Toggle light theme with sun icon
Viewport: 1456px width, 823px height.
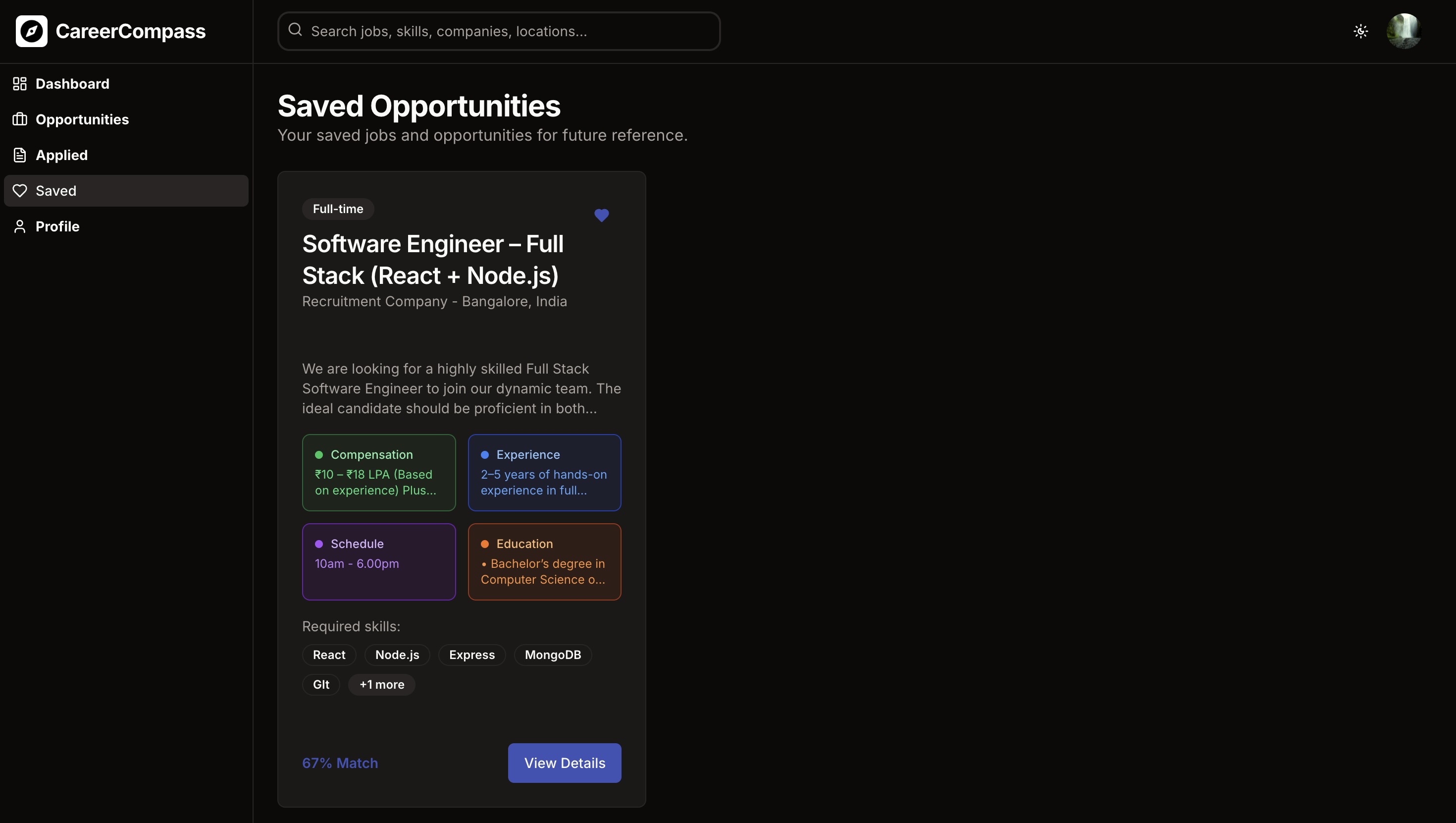pyautogui.click(x=1360, y=31)
